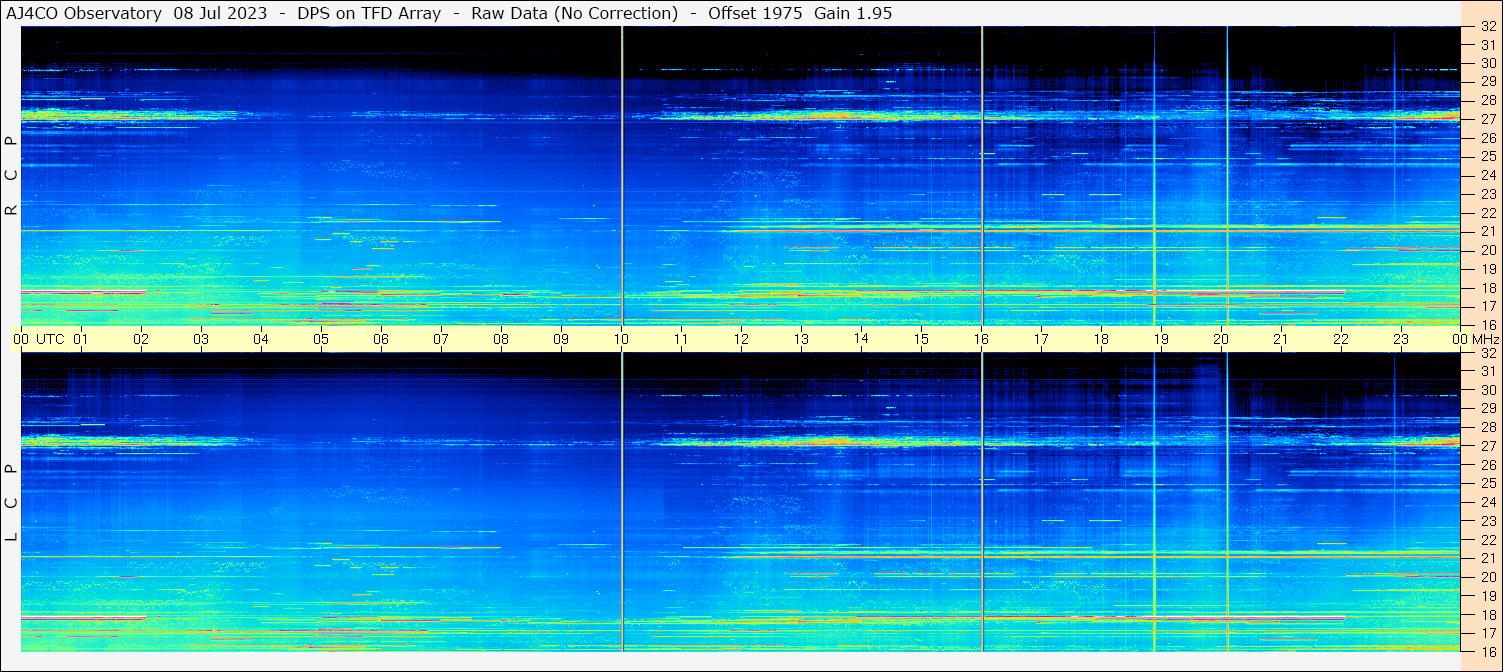The height and width of the screenshot is (672, 1503).
Task: Click the 16 MHz label of lower LCP panel
Action: point(1487,651)
